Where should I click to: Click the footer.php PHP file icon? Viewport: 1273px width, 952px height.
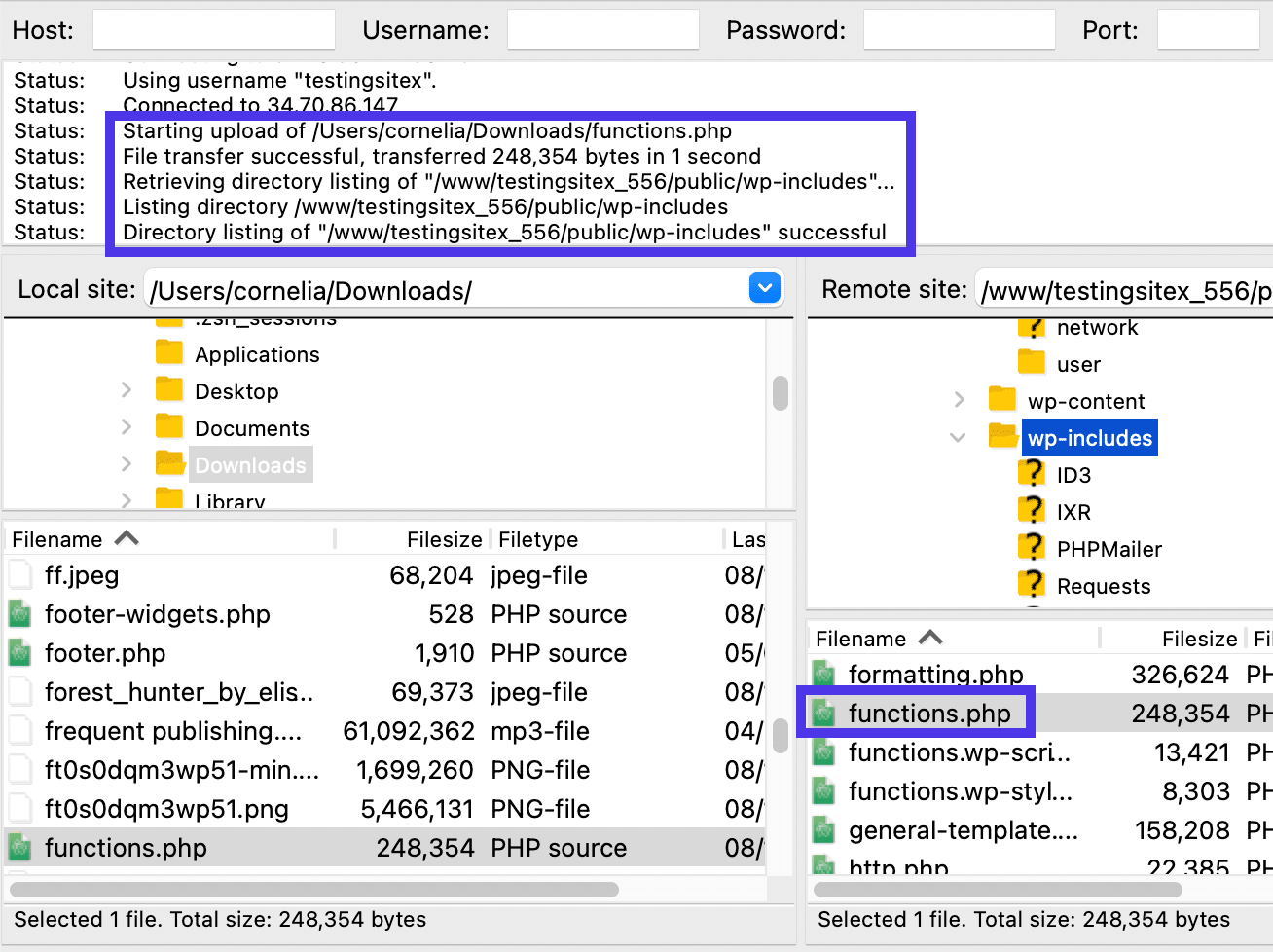[x=19, y=653]
